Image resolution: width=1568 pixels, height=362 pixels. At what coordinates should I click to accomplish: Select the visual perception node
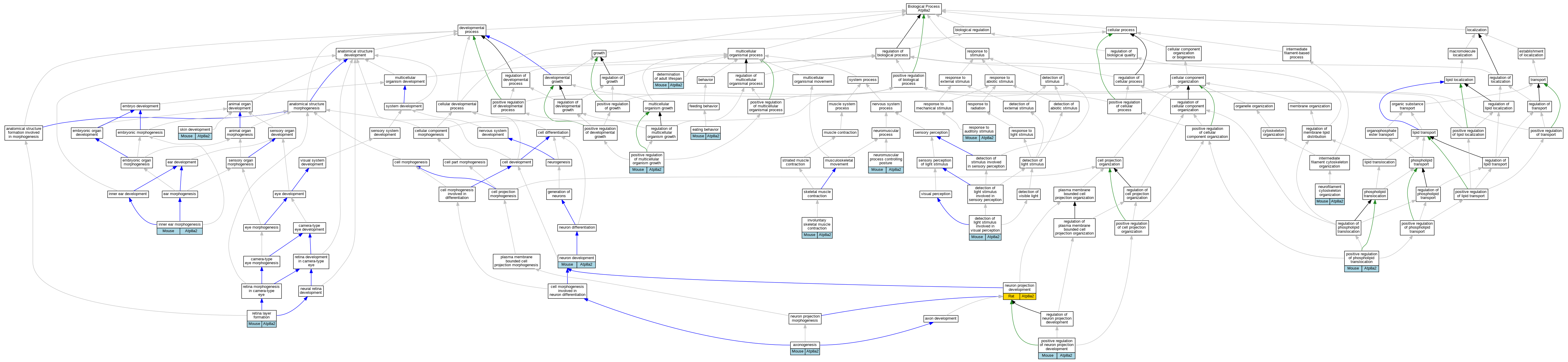coord(936,194)
